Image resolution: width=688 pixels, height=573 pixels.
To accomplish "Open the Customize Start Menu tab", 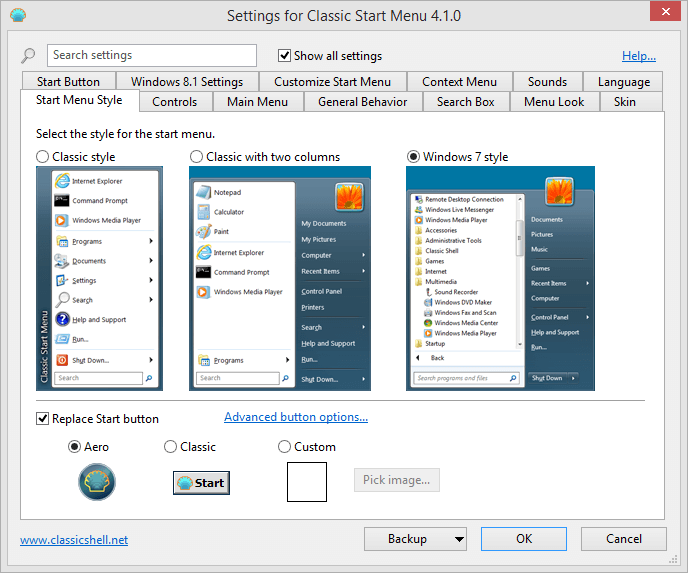I will (x=333, y=82).
